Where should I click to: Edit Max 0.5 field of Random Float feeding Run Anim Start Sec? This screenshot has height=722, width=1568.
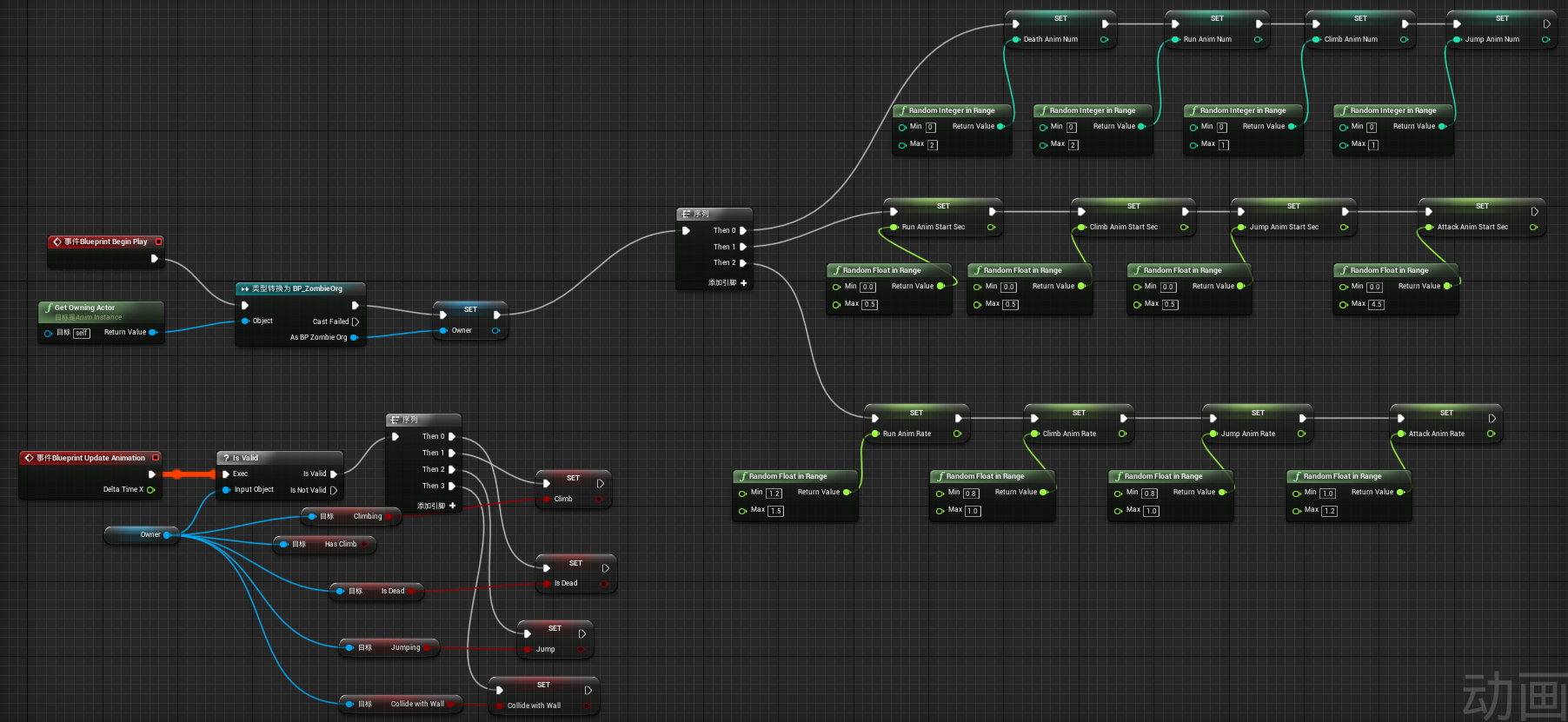coord(870,305)
